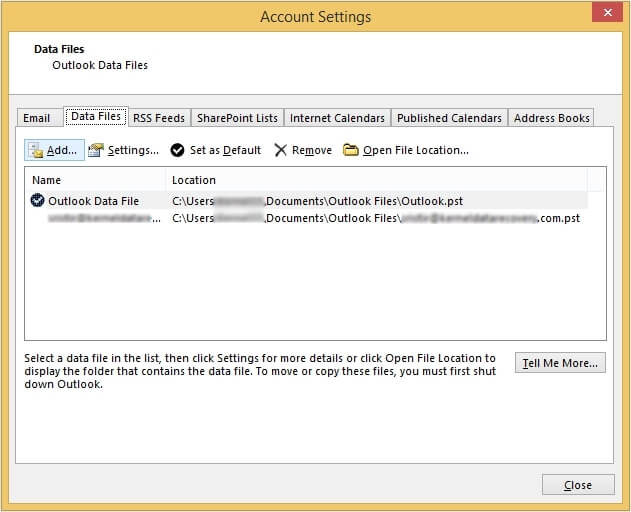Select the Data Files tab
The height and width of the screenshot is (512, 631).
(x=96, y=116)
